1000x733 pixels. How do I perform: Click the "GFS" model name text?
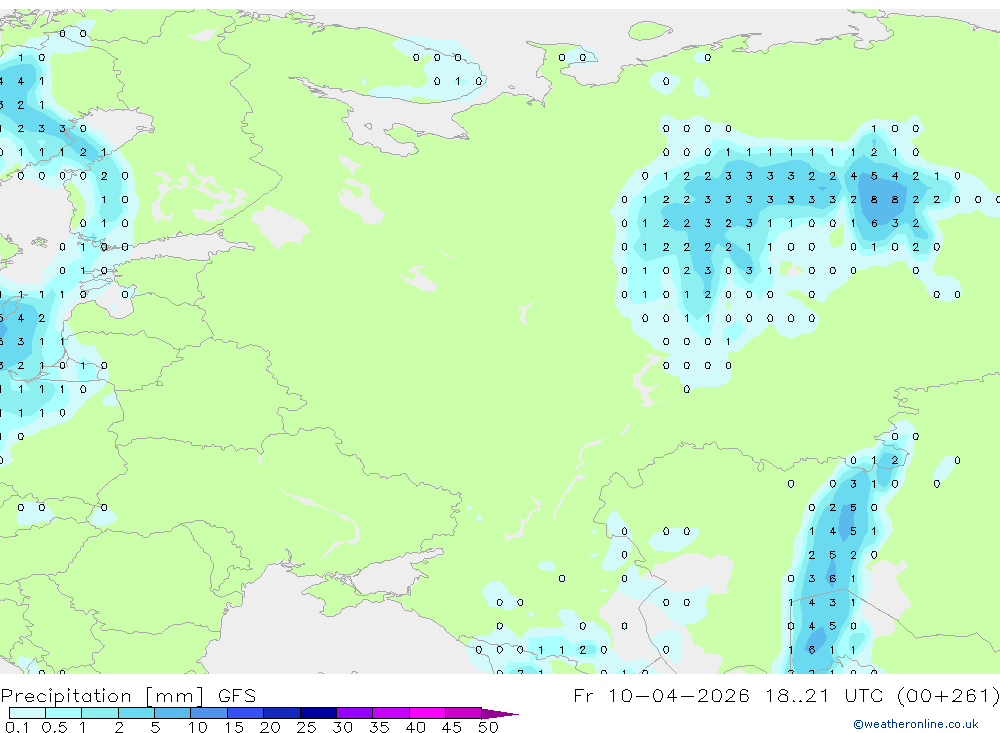[x=237, y=696]
